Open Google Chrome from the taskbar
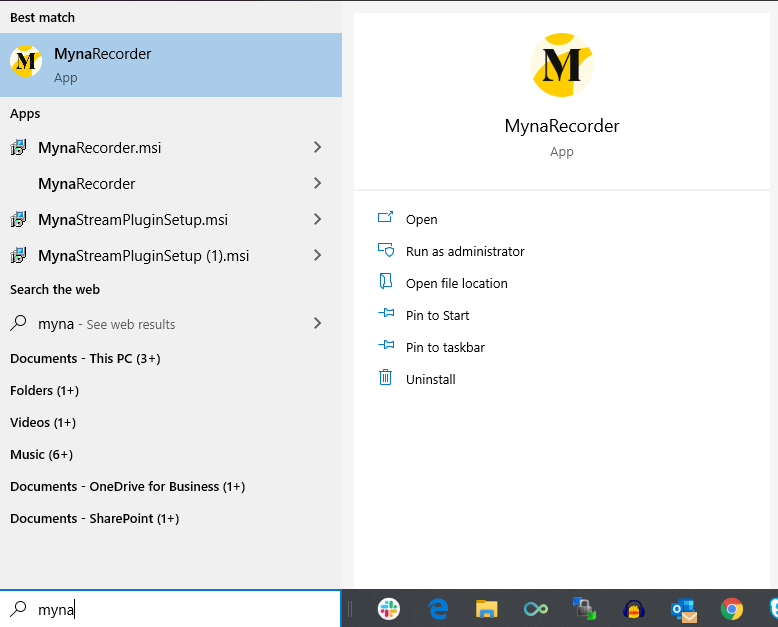 click(732, 609)
